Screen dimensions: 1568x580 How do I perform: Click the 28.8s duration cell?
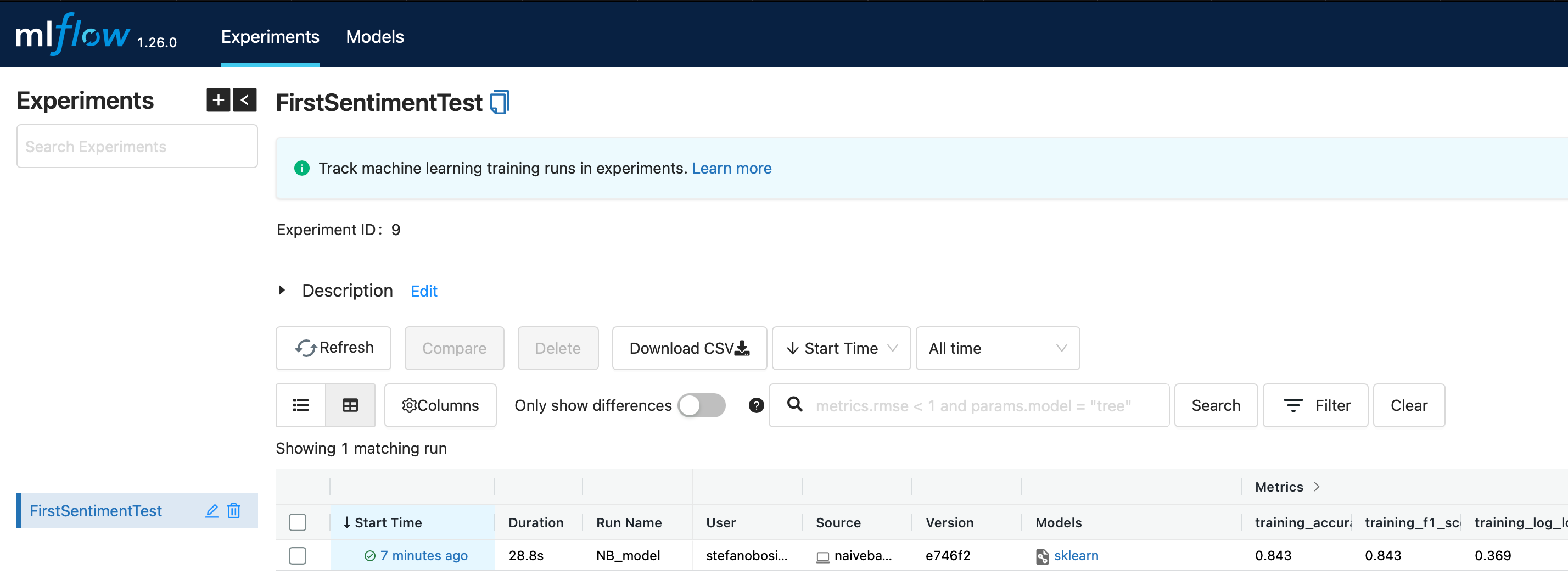coord(526,556)
